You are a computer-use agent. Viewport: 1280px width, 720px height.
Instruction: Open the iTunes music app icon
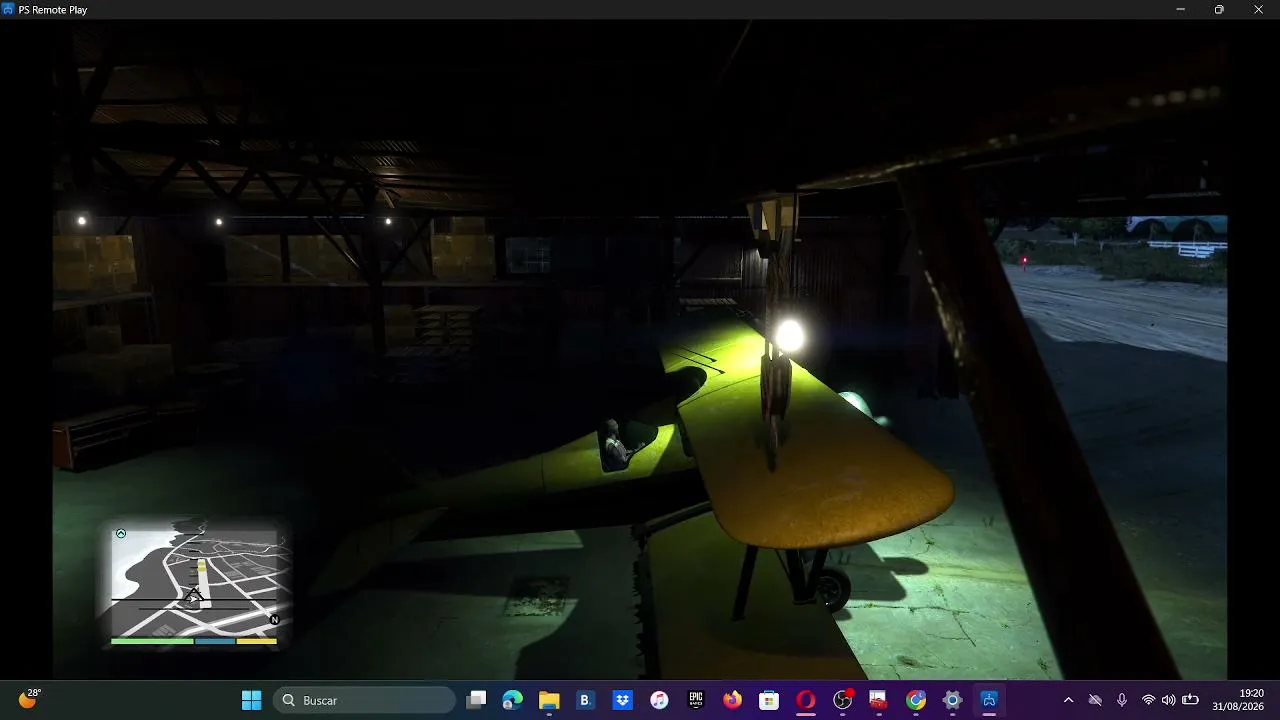tap(659, 700)
